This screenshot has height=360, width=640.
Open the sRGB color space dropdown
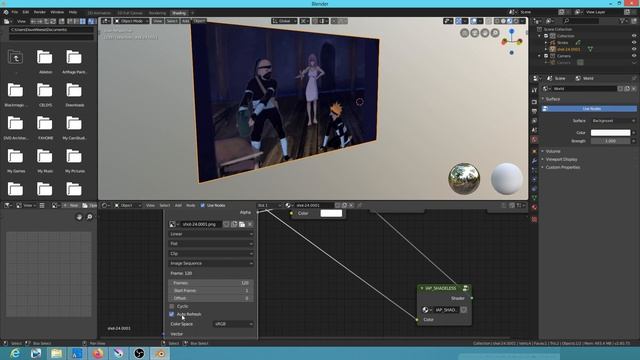pos(233,324)
